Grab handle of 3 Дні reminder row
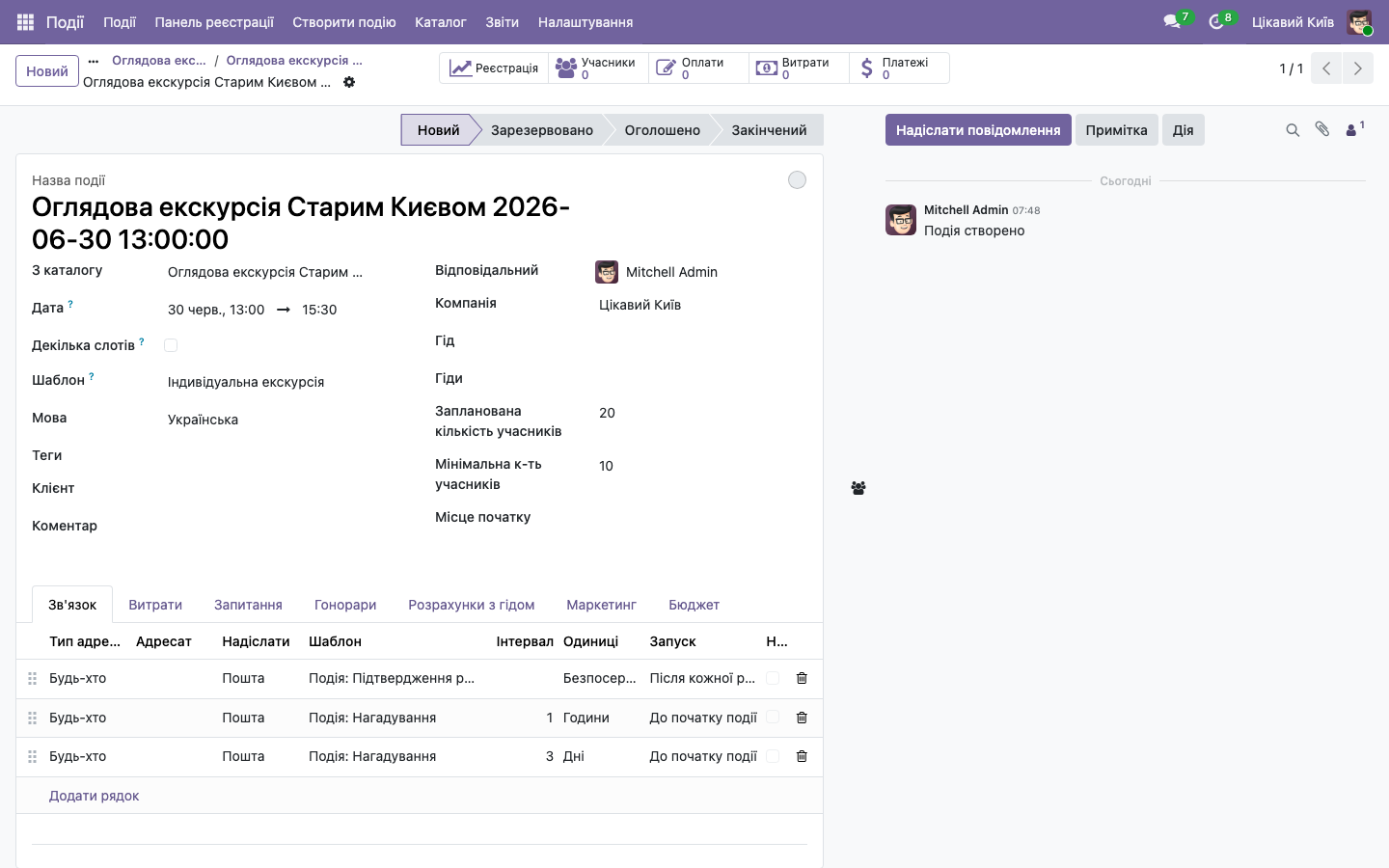The image size is (1389, 868). pos(32,757)
